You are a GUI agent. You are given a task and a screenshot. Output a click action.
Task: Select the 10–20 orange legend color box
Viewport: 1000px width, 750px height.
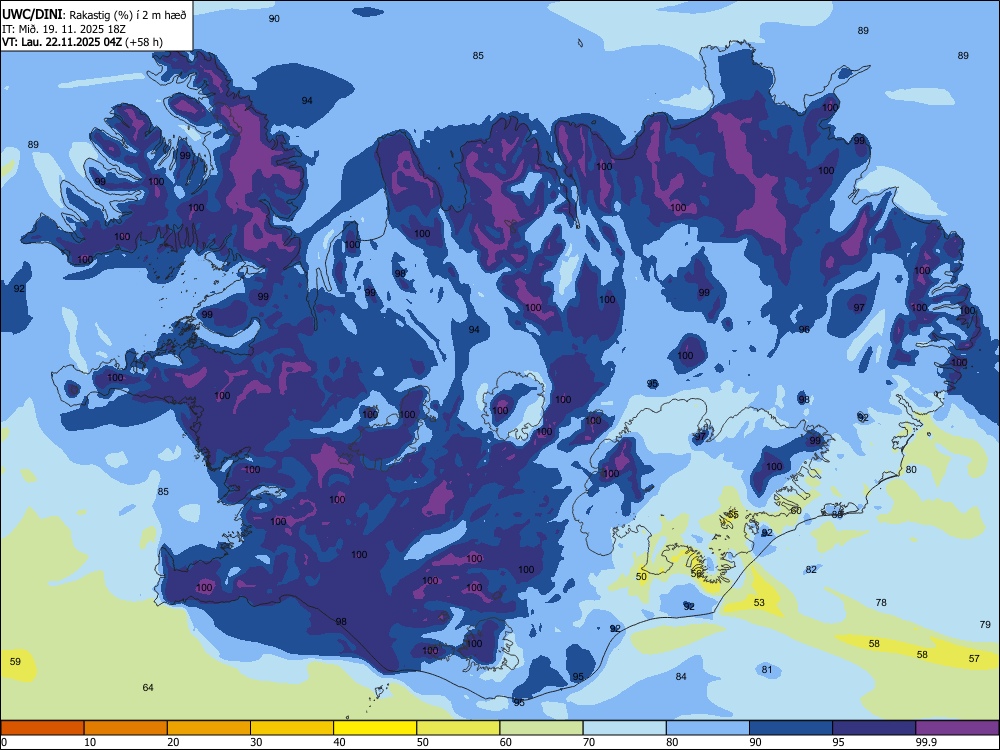coord(126,728)
